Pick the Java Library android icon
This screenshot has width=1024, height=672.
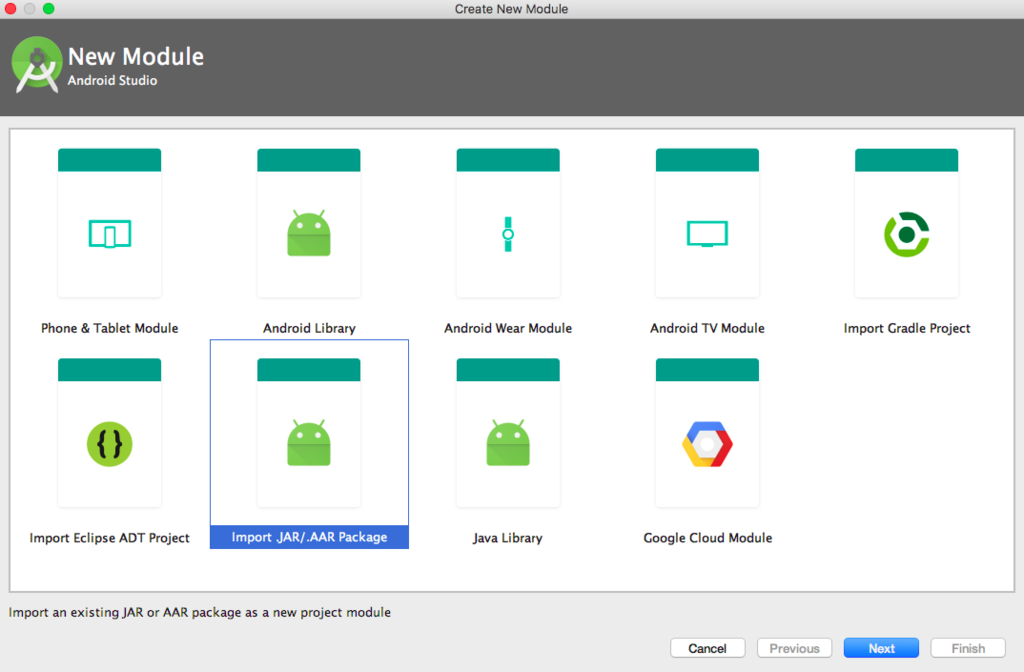tap(508, 443)
